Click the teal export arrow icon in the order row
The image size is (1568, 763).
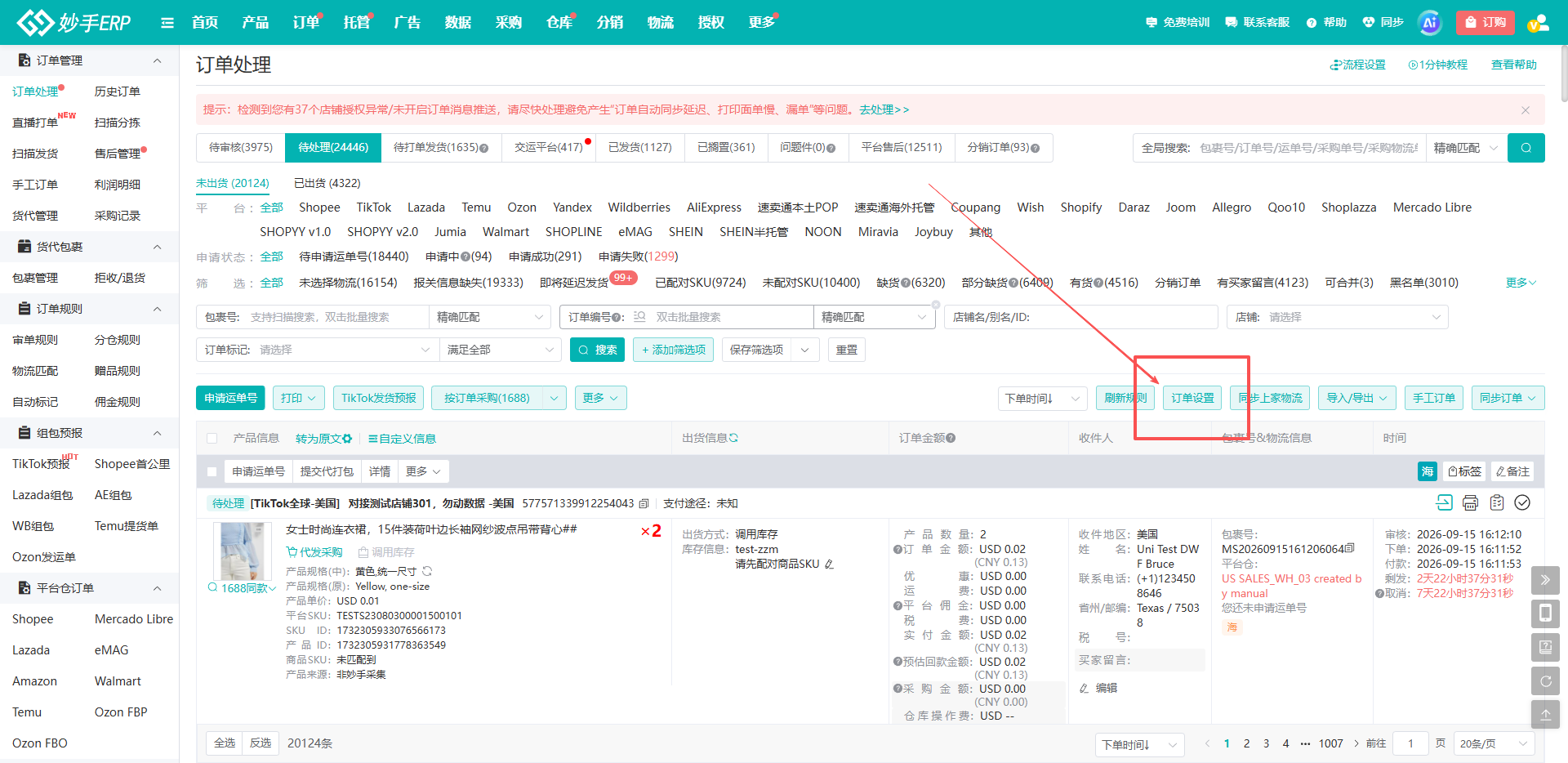pyautogui.click(x=1444, y=502)
